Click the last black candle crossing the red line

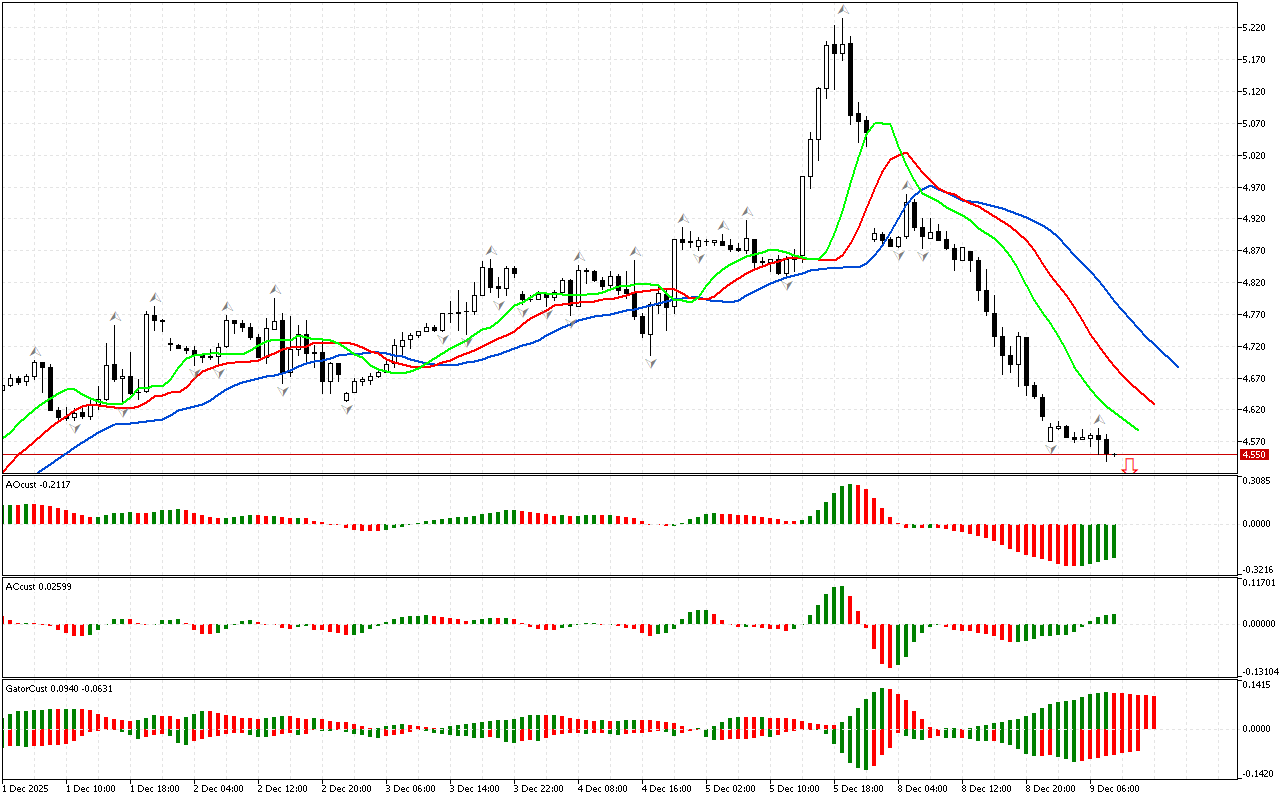pyautogui.click(x=1106, y=446)
